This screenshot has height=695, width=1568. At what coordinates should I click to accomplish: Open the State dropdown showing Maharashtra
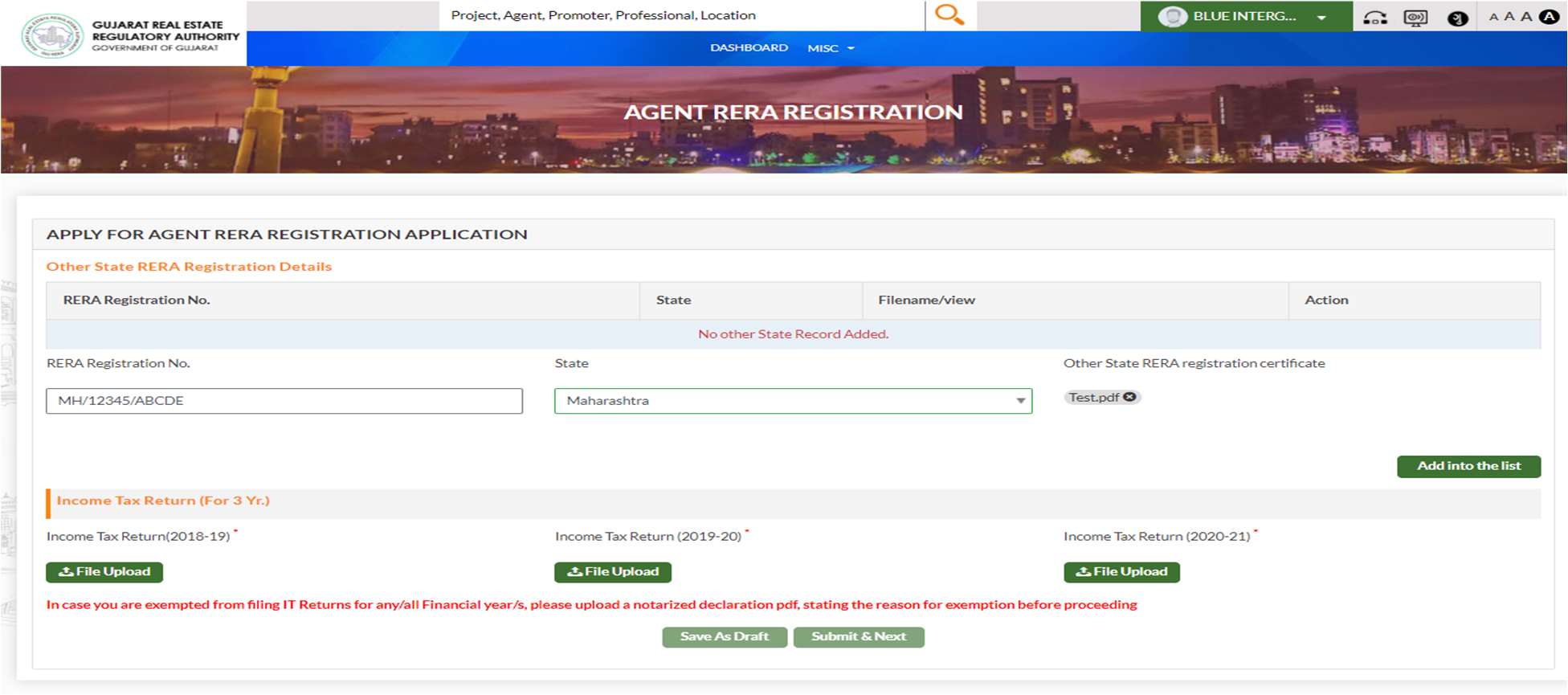pyautogui.click(x=793, y=401)
